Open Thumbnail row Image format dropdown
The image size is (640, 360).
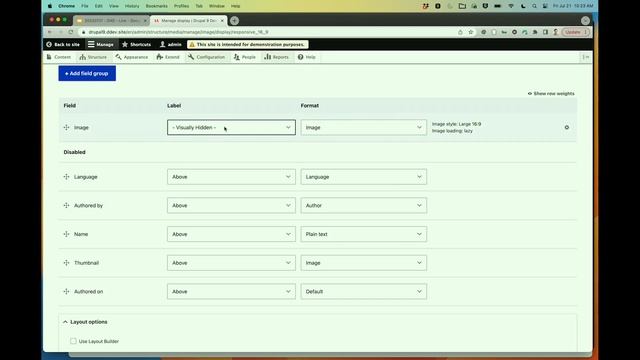point(363,263)
